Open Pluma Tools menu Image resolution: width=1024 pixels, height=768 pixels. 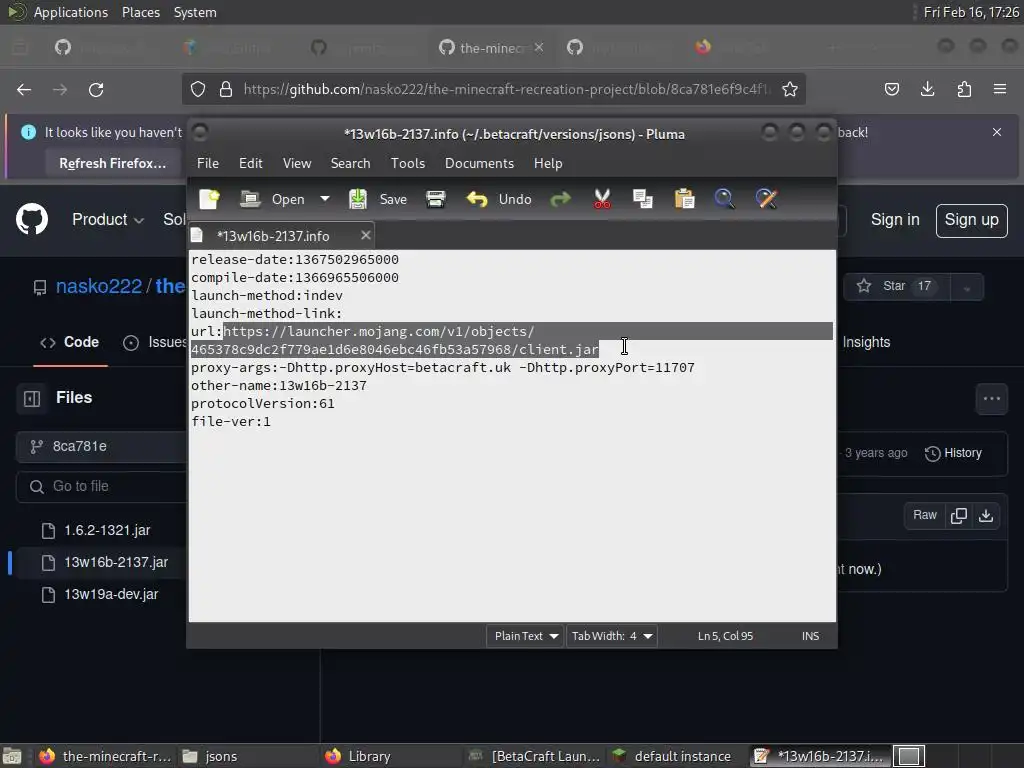pos(408,163)
